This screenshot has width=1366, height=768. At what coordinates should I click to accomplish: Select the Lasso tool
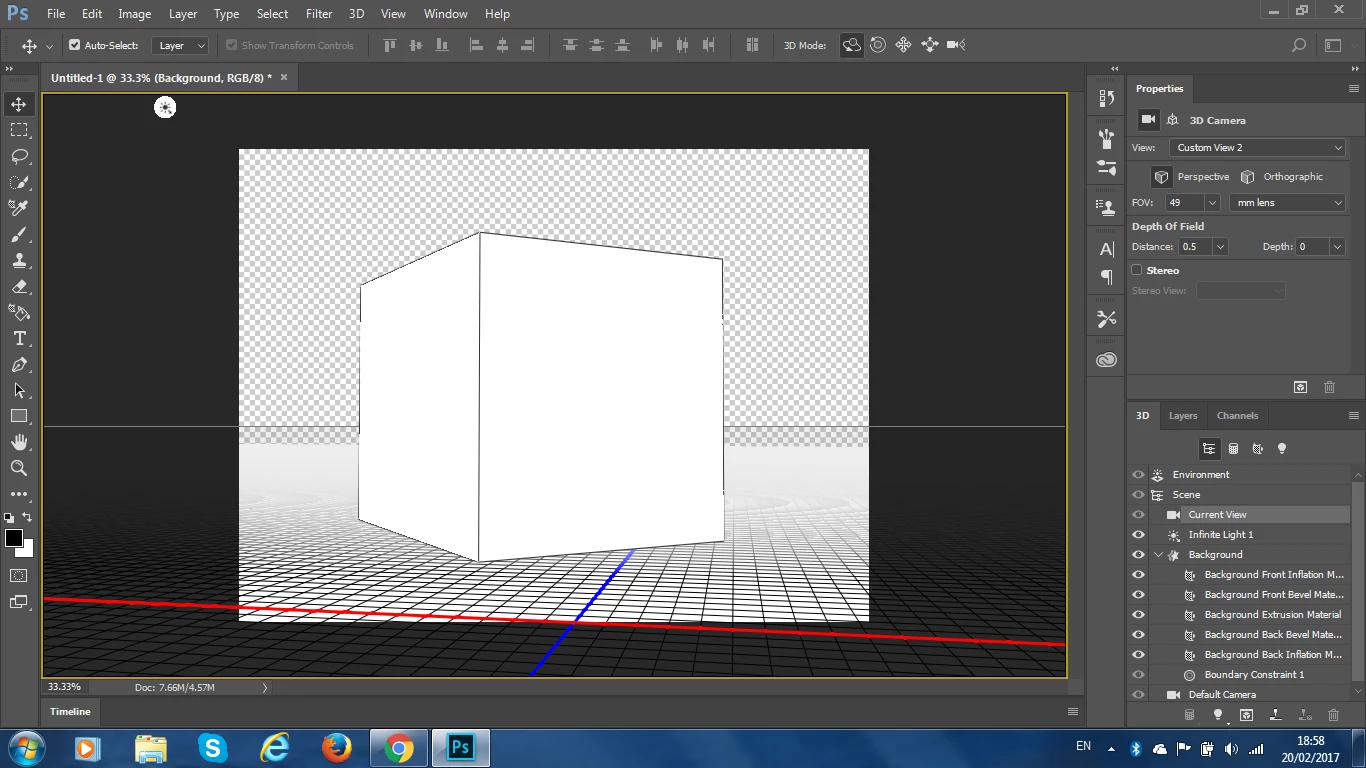(x=19, y=156)
